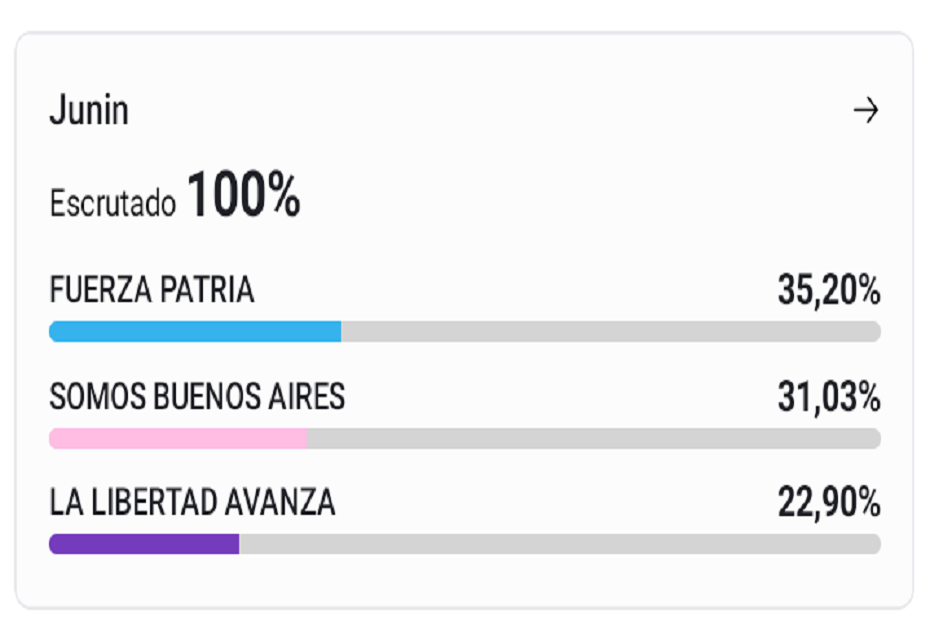Open Junin details with the arrow icon

tap(865, 110)
